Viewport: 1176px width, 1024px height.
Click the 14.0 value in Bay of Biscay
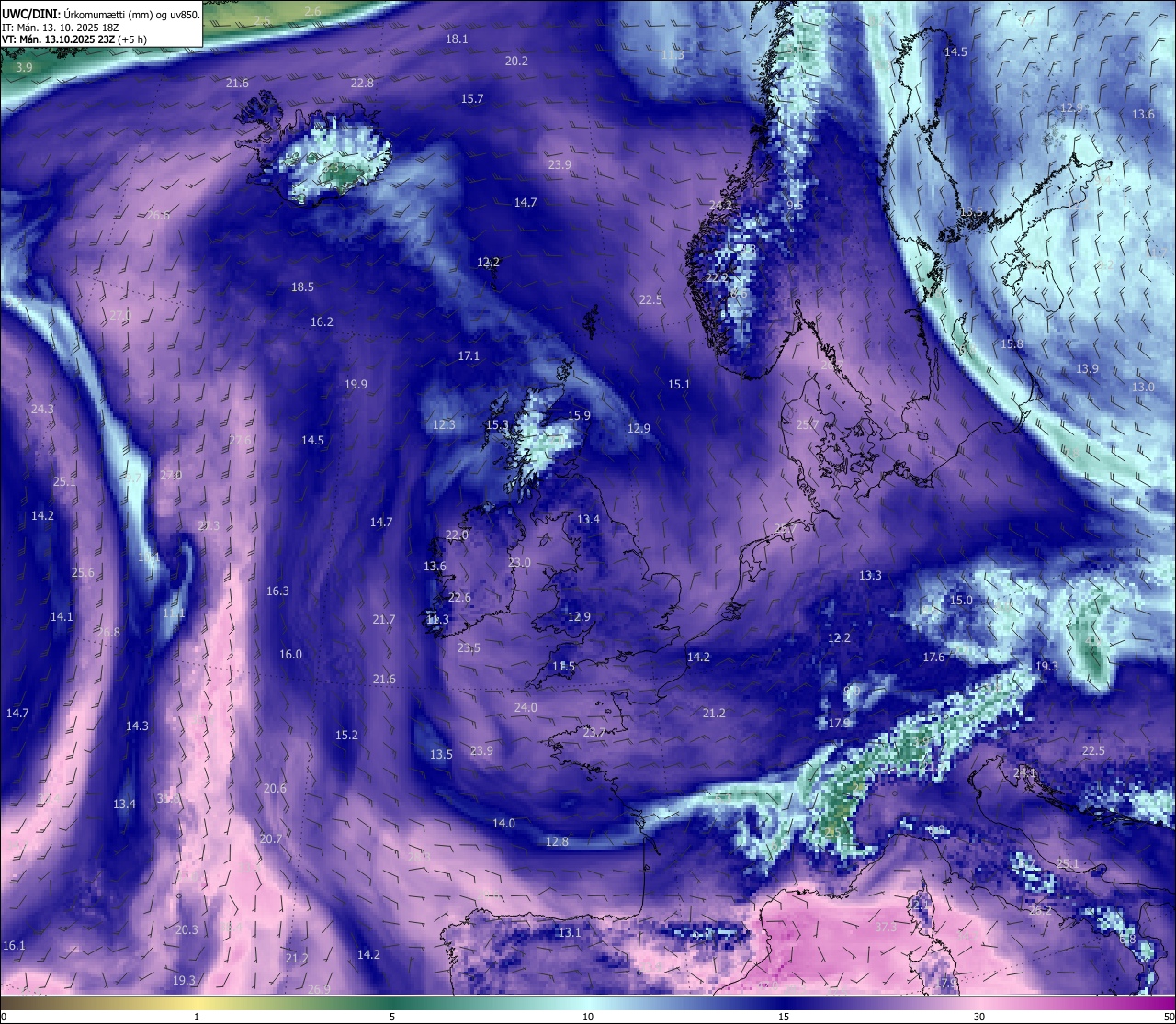[503, 824]
